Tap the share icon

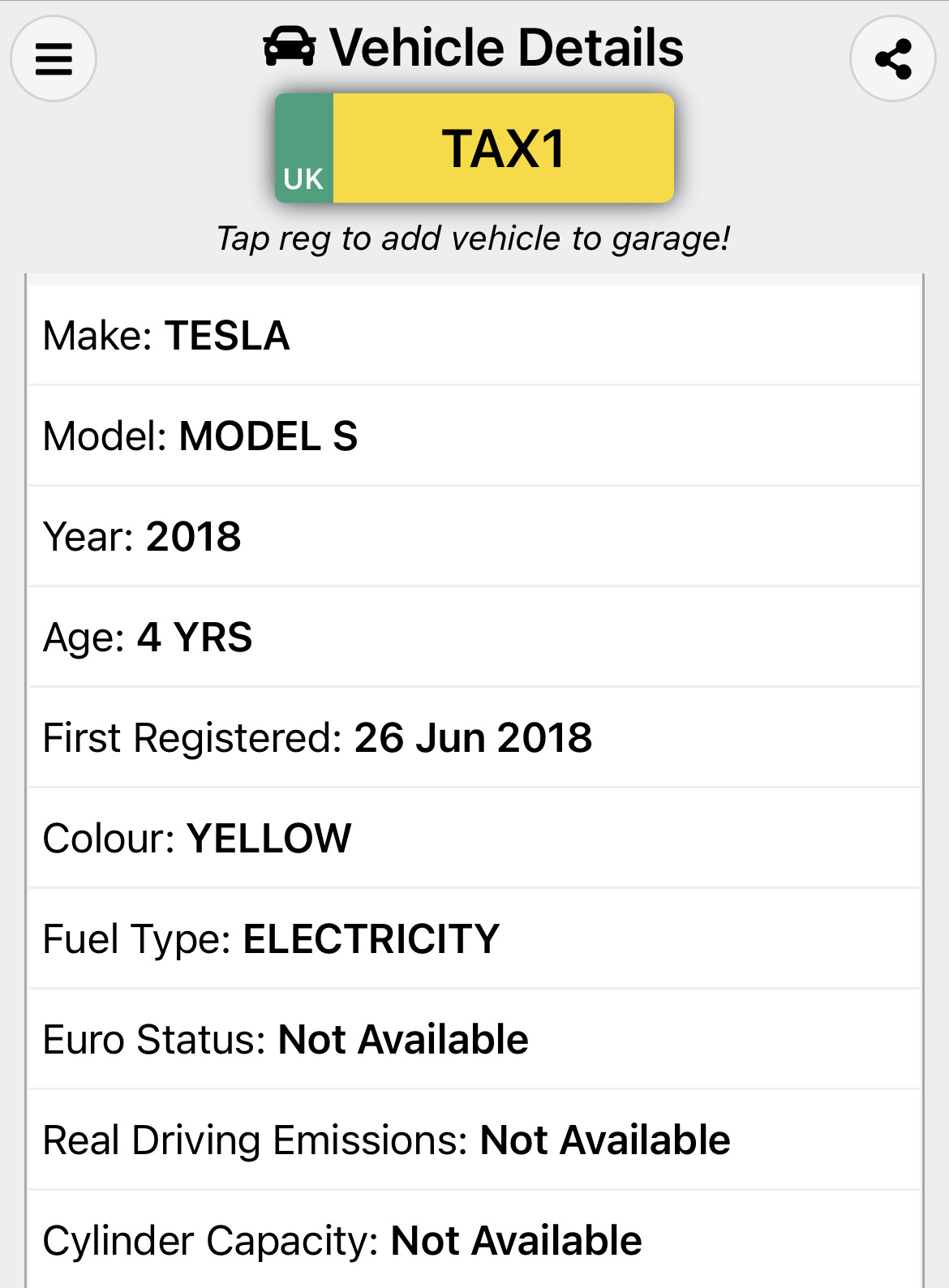coord(893,58)
